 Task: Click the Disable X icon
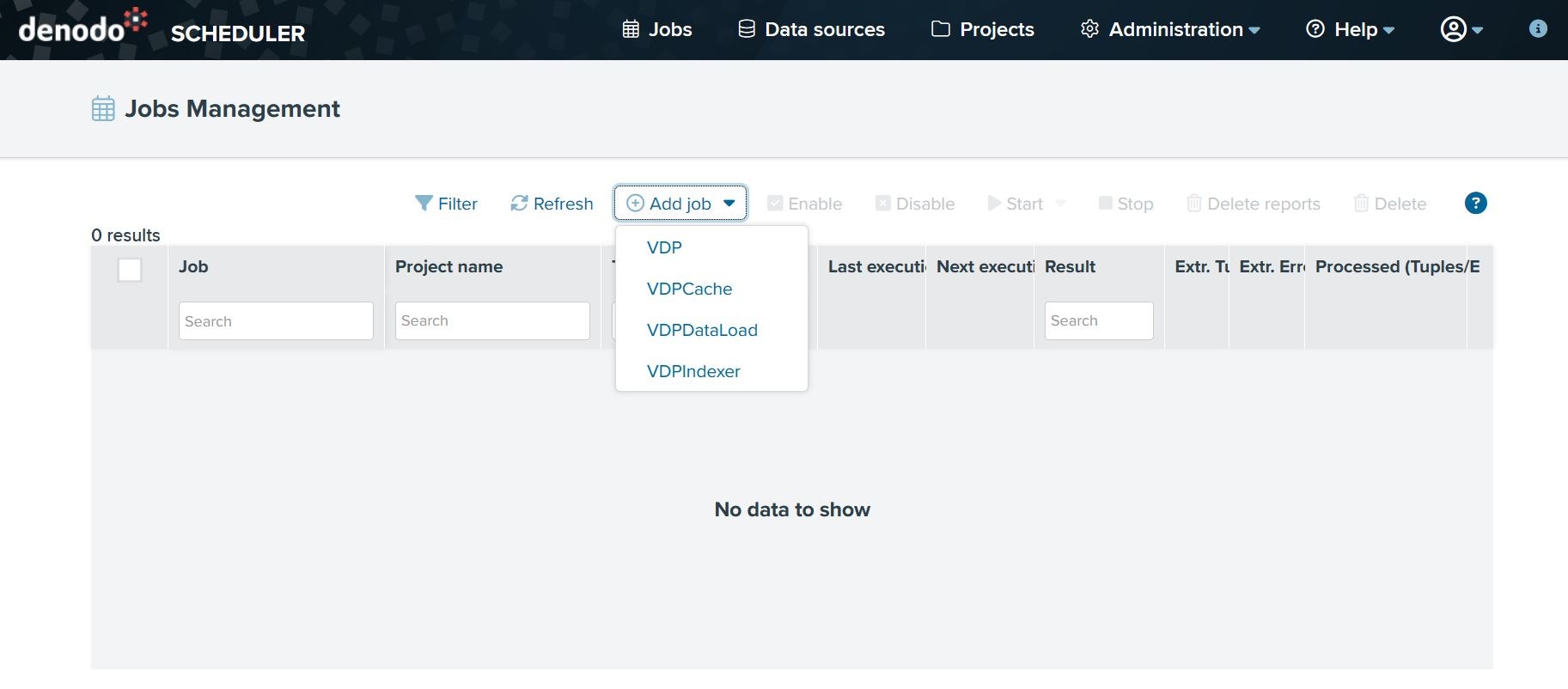[x=882, y=203]
